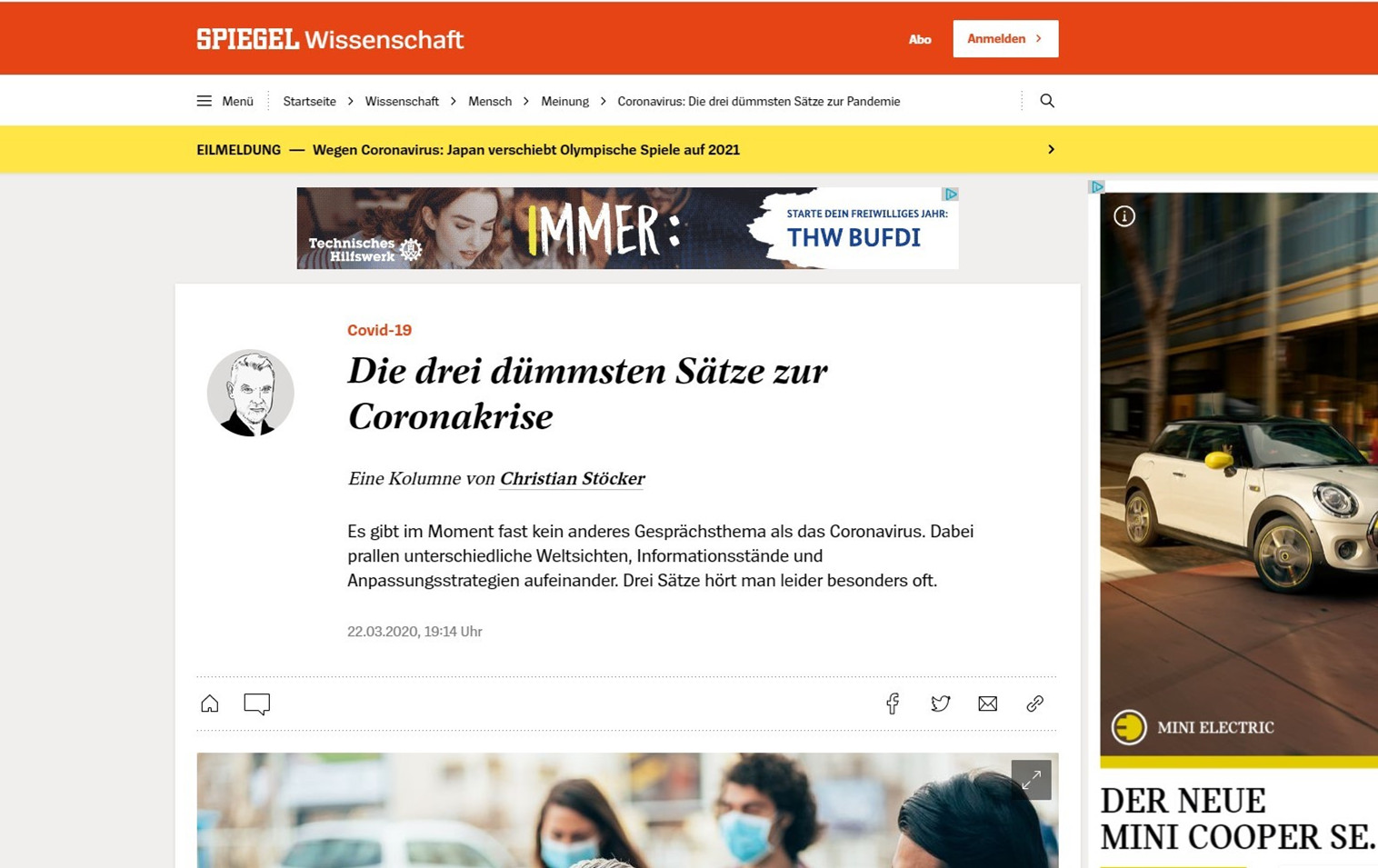This screenshot has height=868, width=1378.
Task: Click the author portrait thumbnail
Action: 250,393
